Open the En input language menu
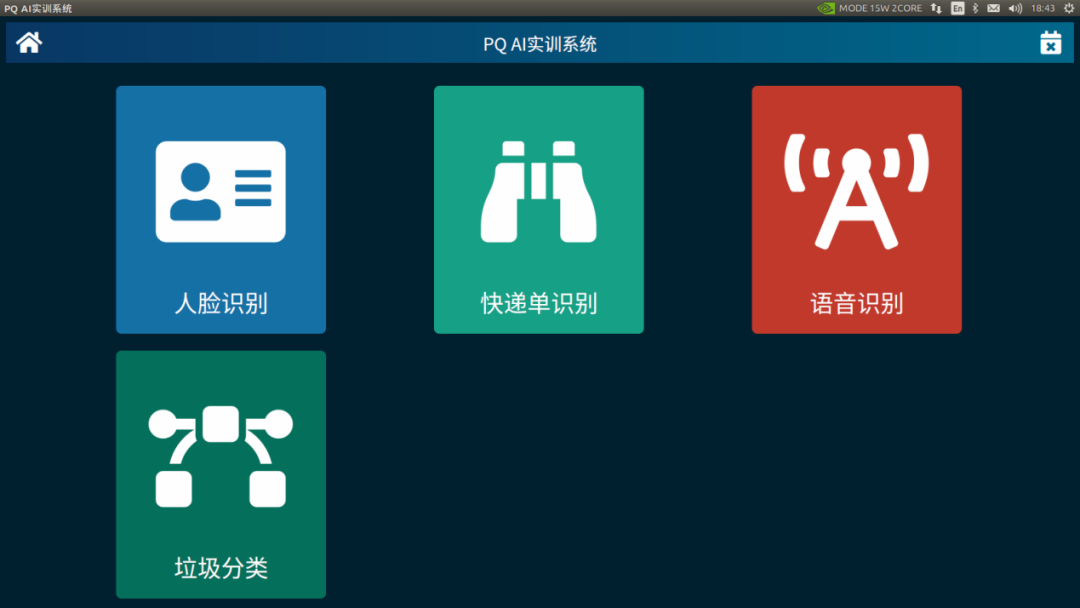 (x=958, y=8)
